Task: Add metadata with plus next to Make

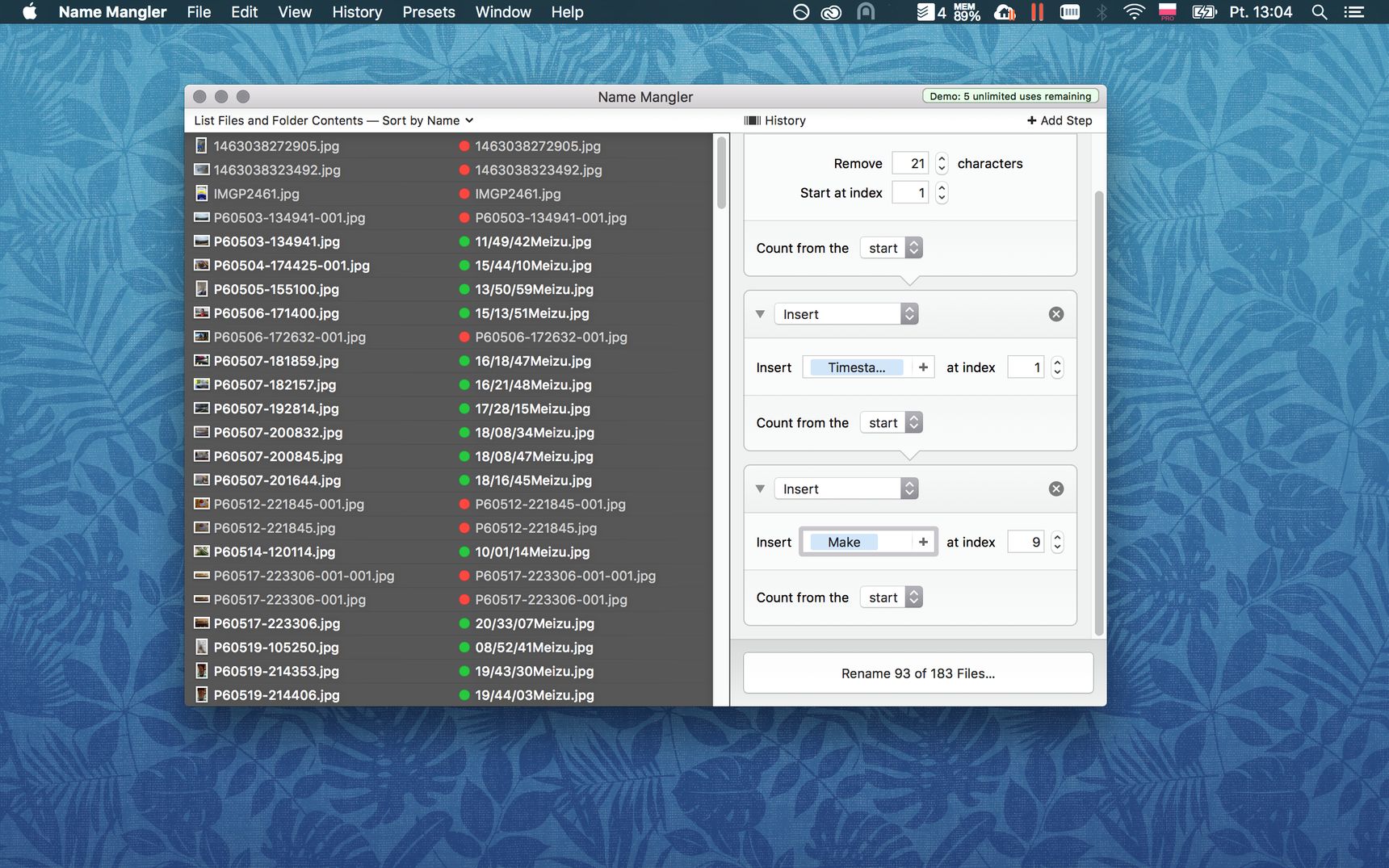Action: coord(923,542)
